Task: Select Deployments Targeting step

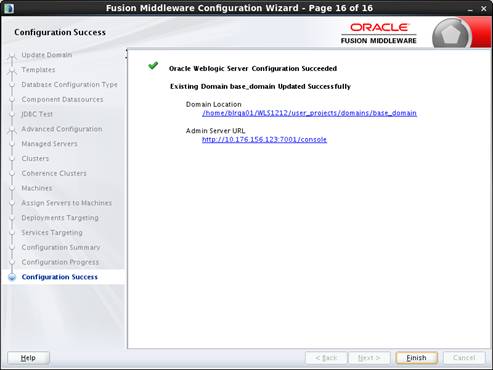Action: point(60,218)
